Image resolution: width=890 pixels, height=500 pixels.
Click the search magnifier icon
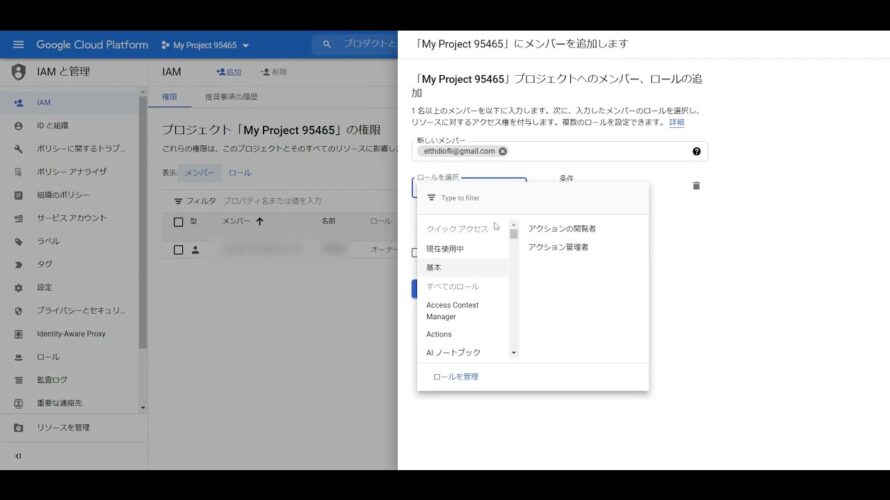click(x=326, y=44)
